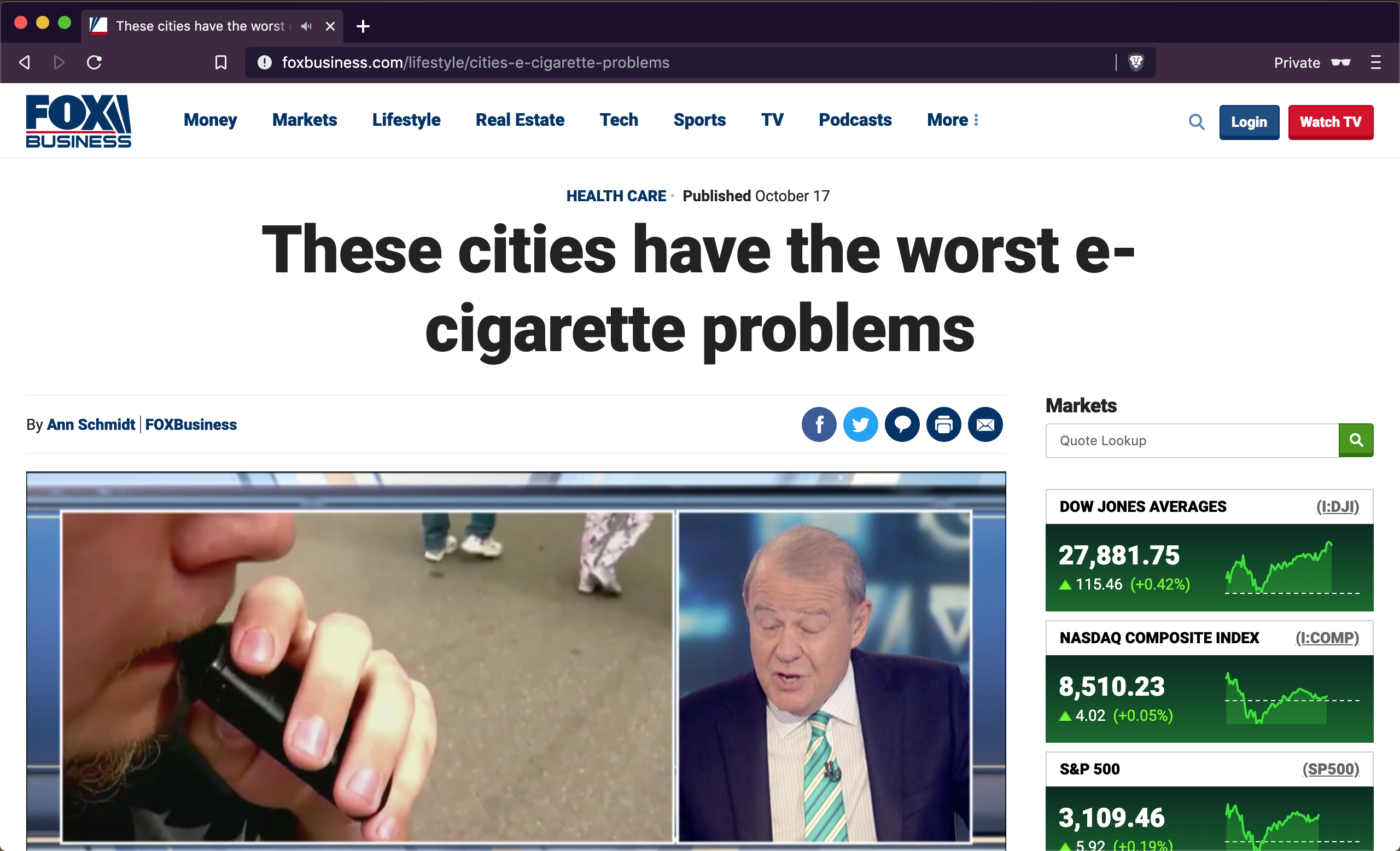The width and height of the screenshot is (1400, 851).
Task: Submit the Quote Lookup search
Action: 1356,440
